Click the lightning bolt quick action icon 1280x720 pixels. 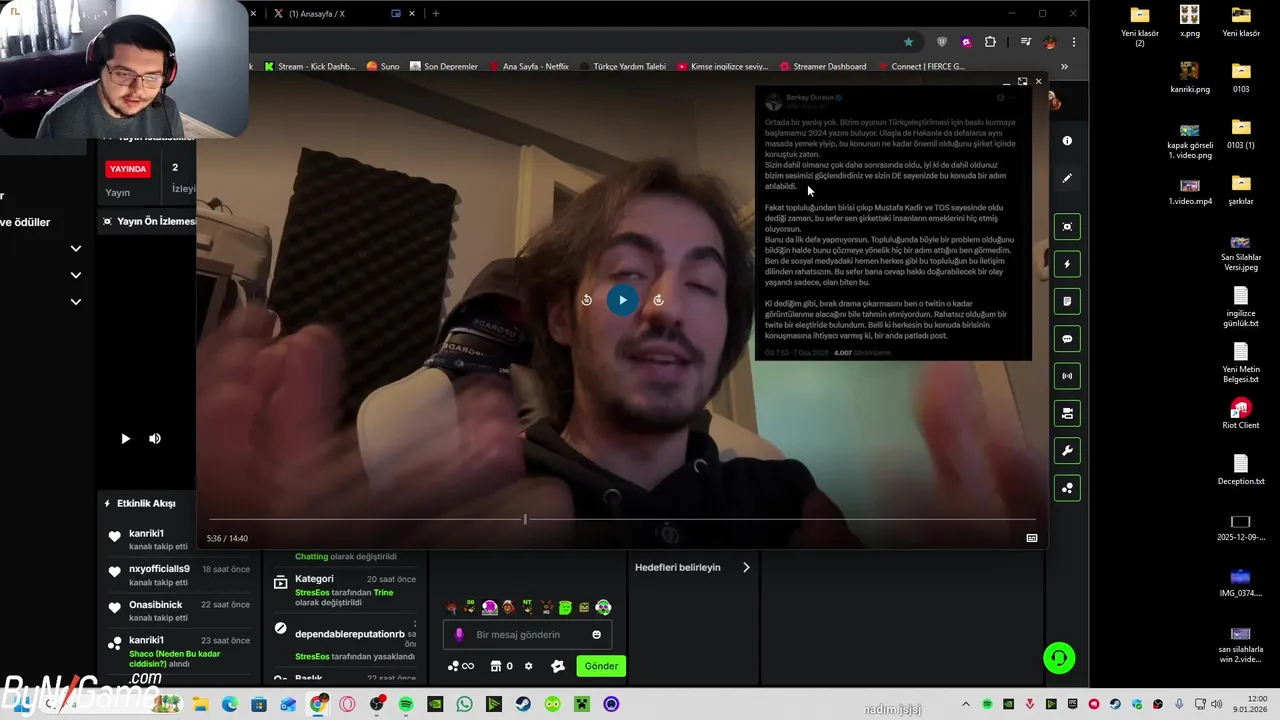[1067, 264]
